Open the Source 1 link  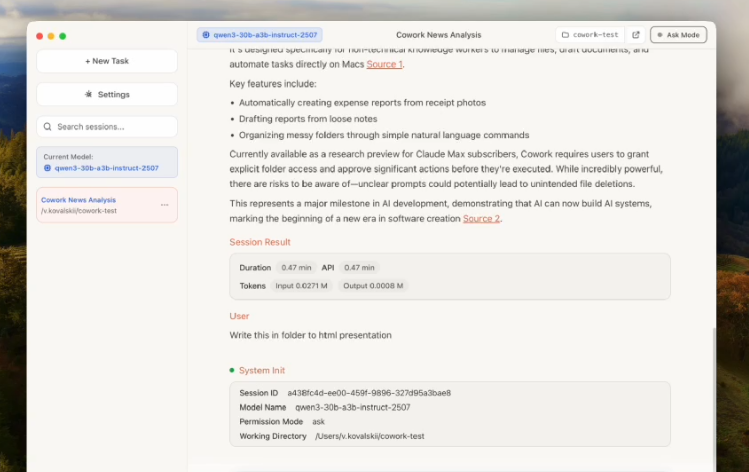click(384, 65)
